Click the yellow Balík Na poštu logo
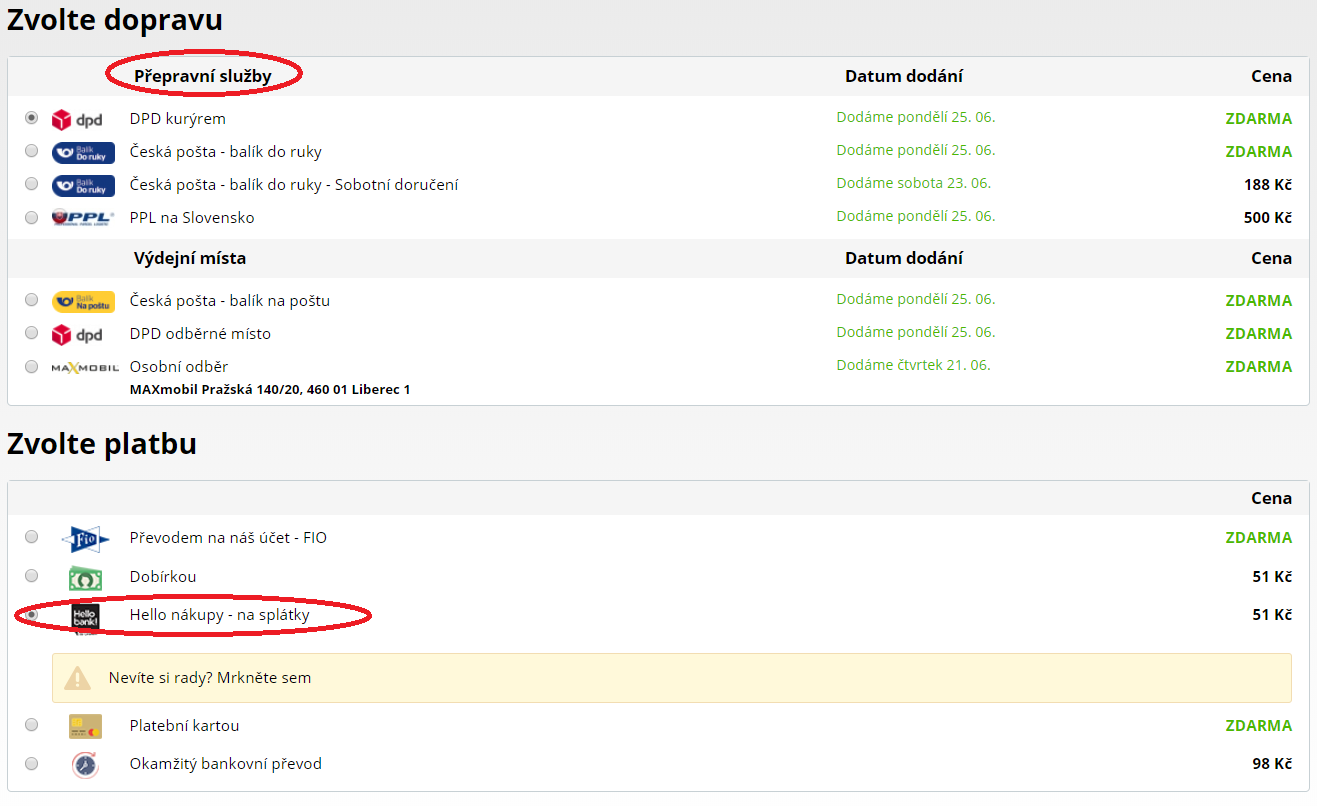This screenshot has width=1317, height=806. pos(83,301)
